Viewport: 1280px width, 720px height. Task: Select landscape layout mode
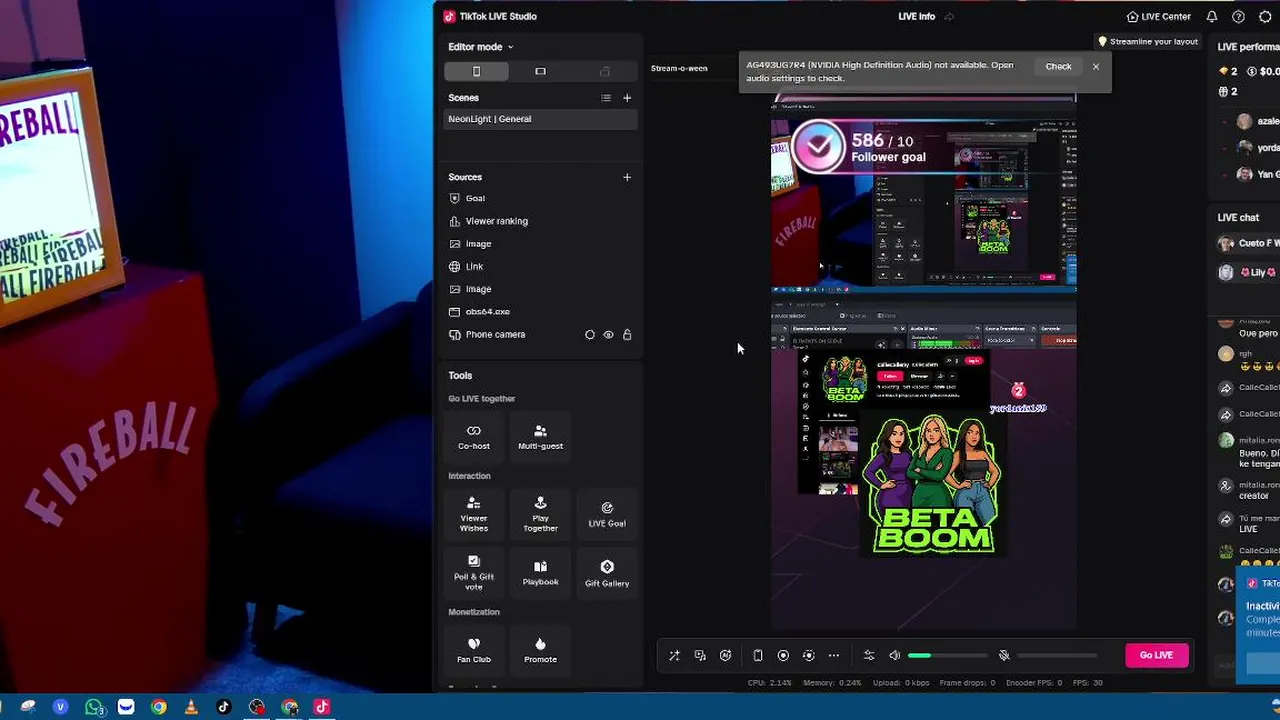coord(540,71)
